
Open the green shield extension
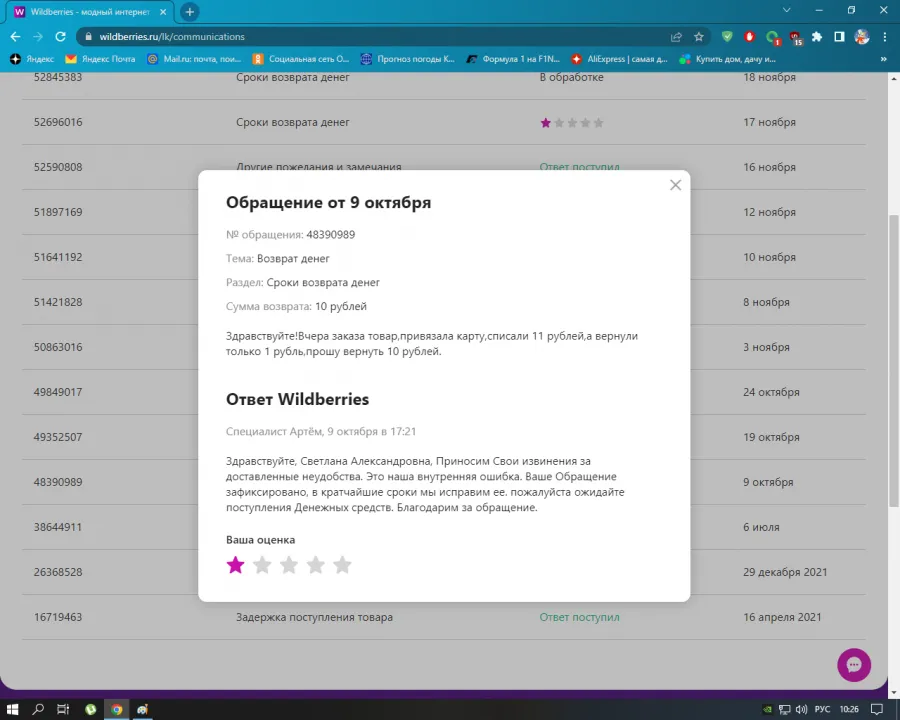727,37
